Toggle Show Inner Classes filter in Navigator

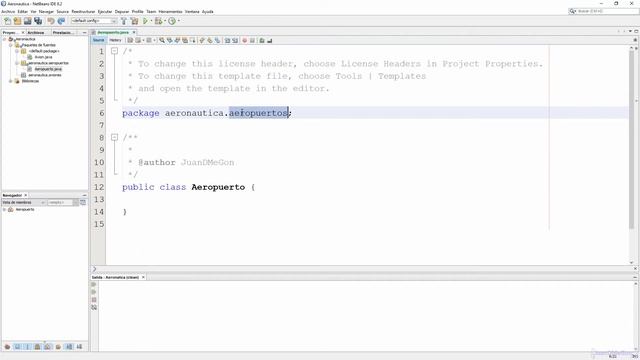(x=48, y=347)
